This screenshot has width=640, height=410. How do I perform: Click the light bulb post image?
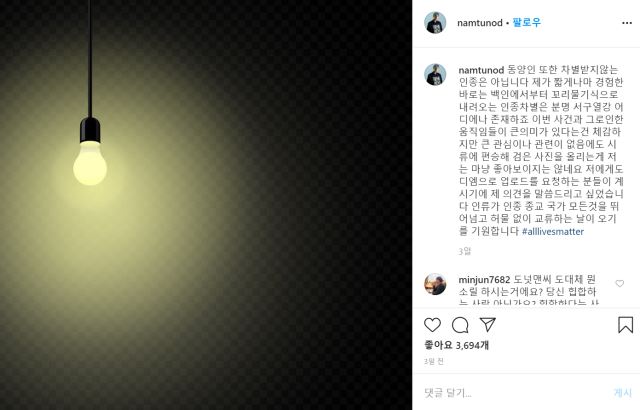coord(206,205)
